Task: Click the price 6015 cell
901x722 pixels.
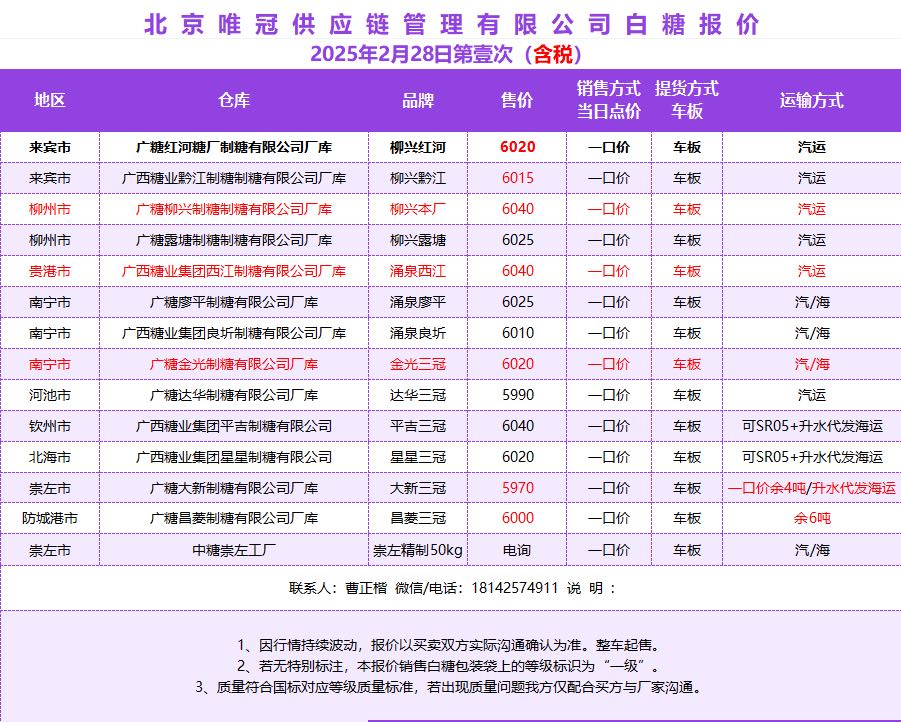Action: [x=517, y=178]
